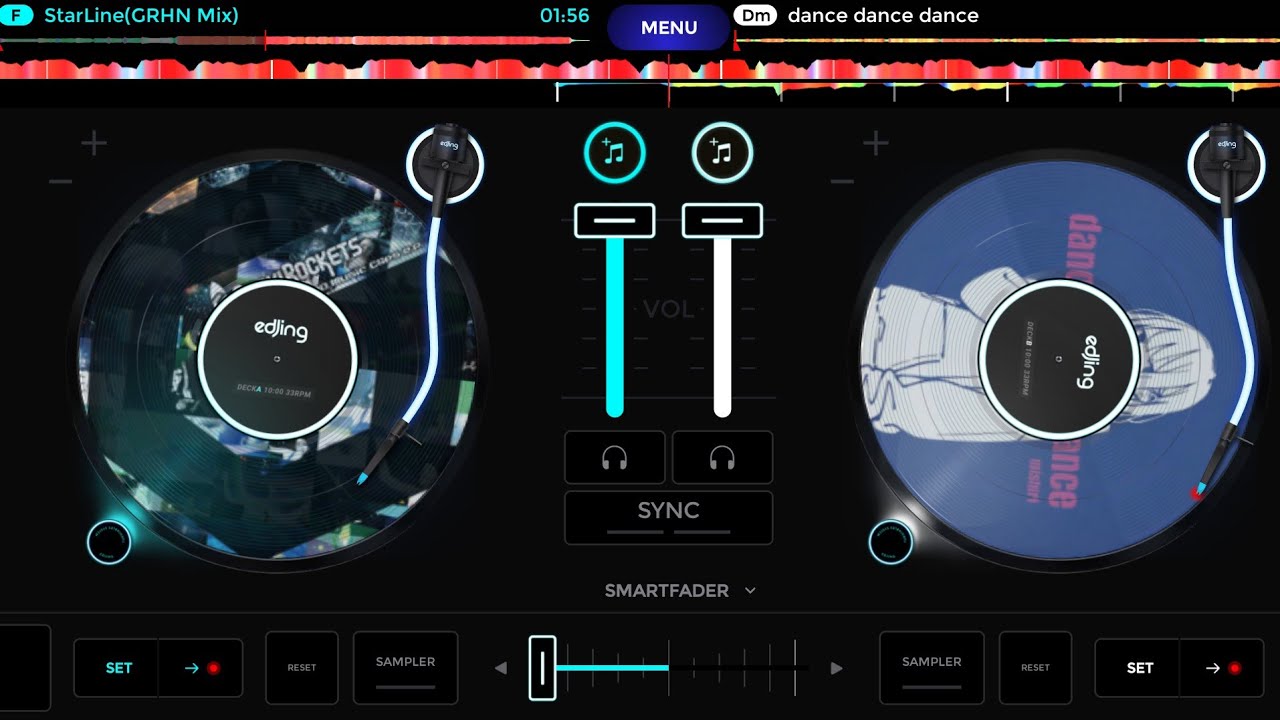
Task: Click the right deck volume fader handle
Action: (x=722, y=220)
